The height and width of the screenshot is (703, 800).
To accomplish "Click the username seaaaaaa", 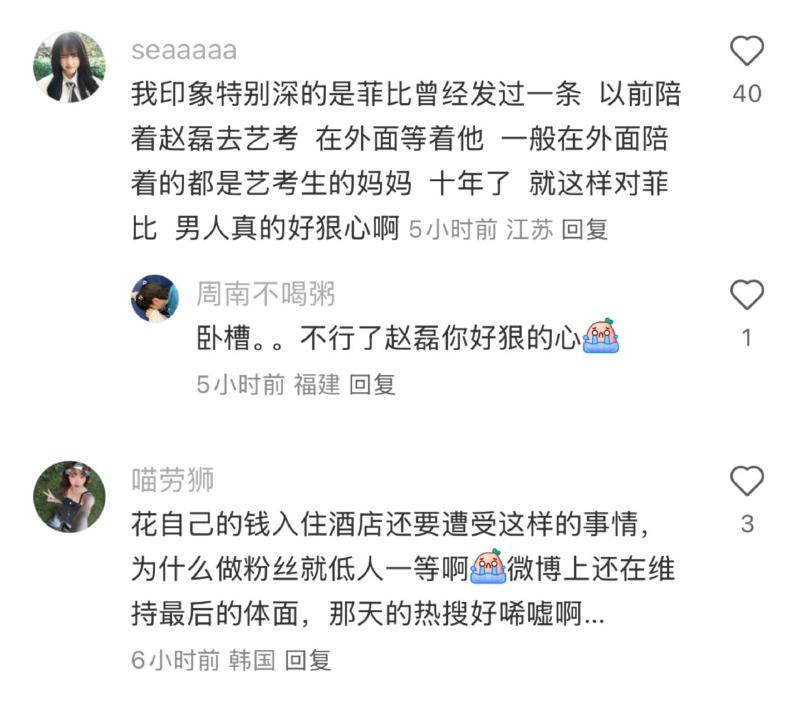I will [184, 51].
